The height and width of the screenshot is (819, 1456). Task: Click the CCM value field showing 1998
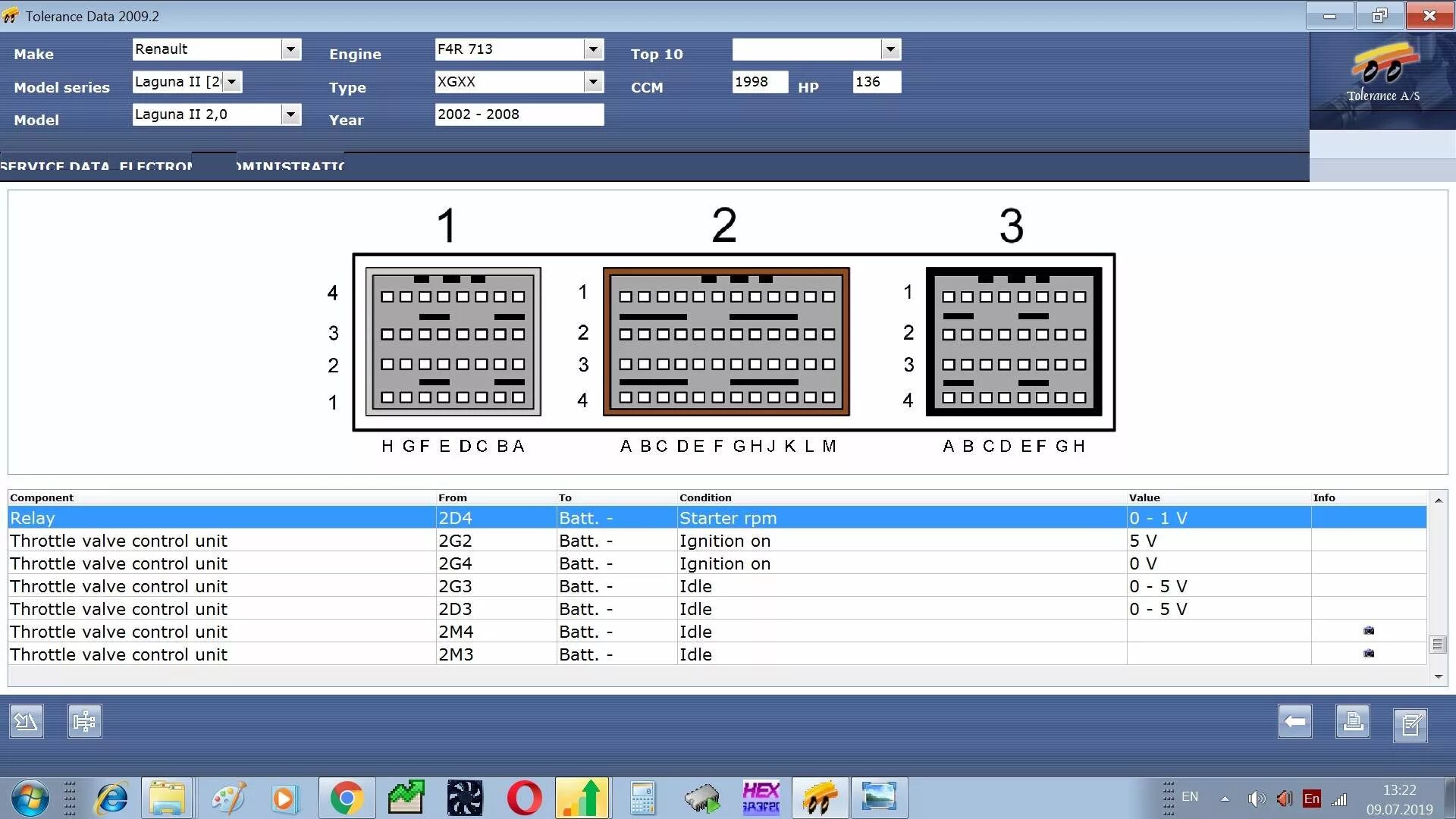coord(757,83)
